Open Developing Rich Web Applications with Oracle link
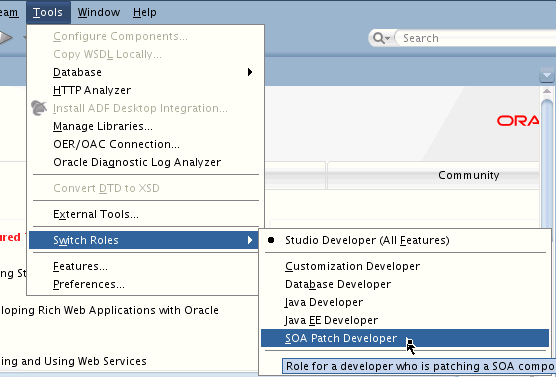Viewport: 556px width, 377px height. click(109, 310)
